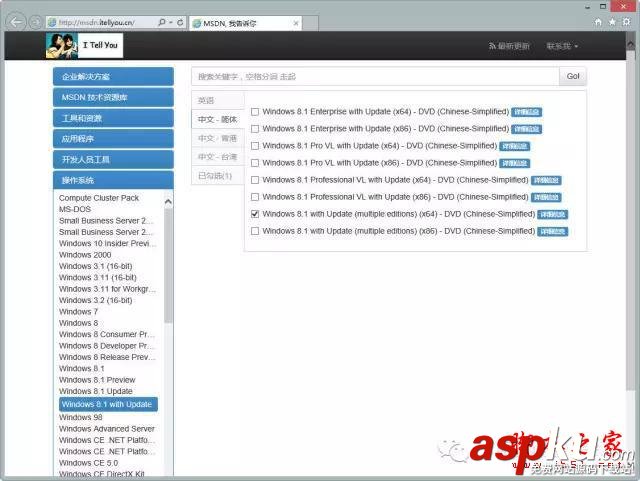This screenshot has height=481, width=640.
Task: Select Compute Cluster Pack in the list
Action: 99,198
